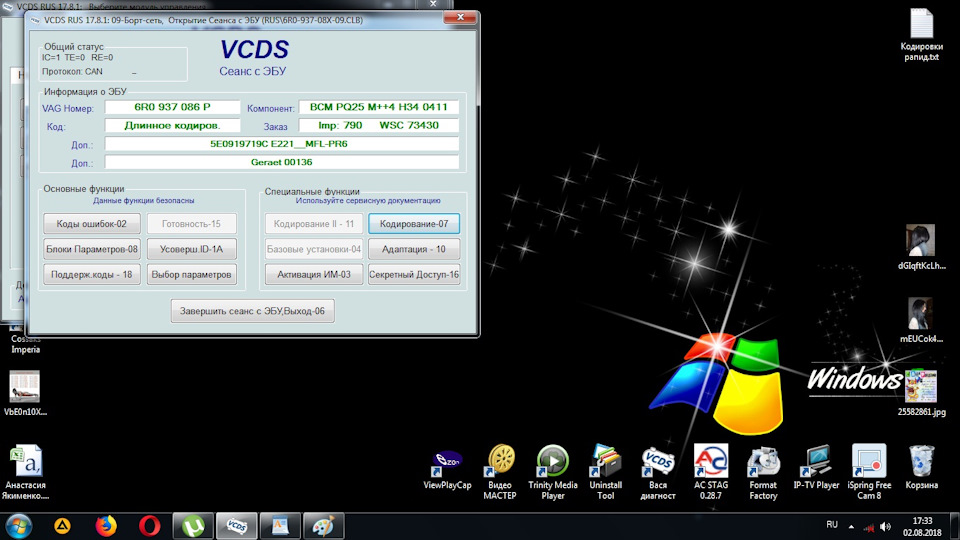
Task: Open Кодирование-07 coding function
Action: [414, 223]
